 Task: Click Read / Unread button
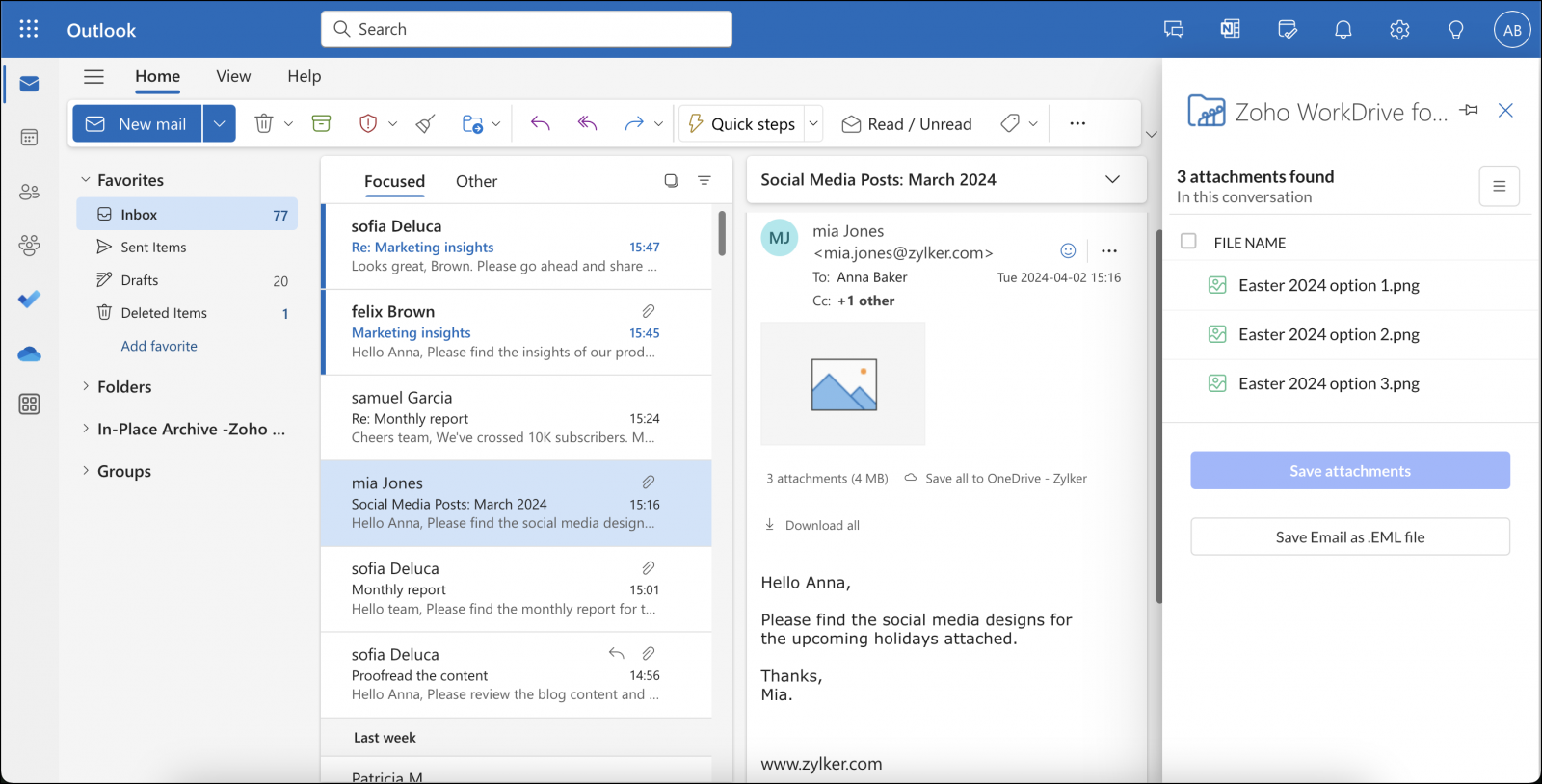click(907, 123)
